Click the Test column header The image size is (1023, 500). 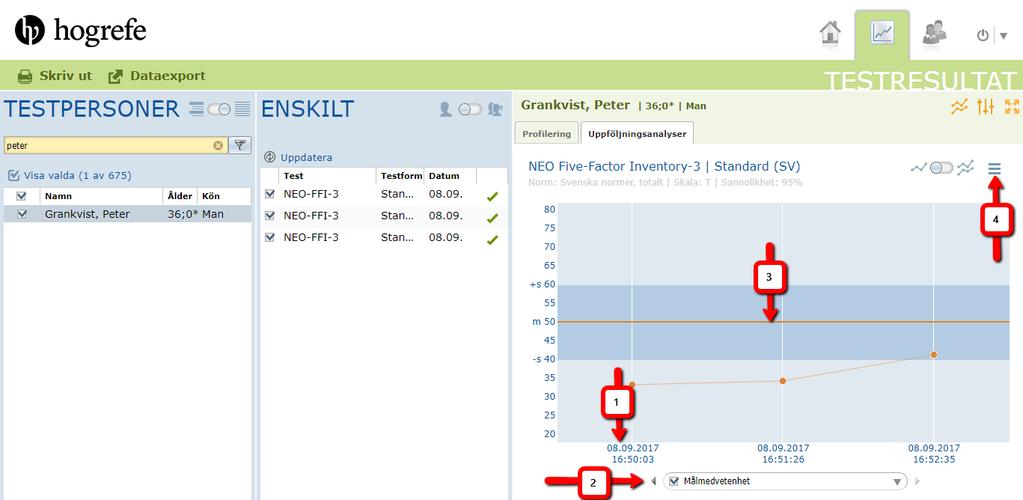[x=328, y=176]
